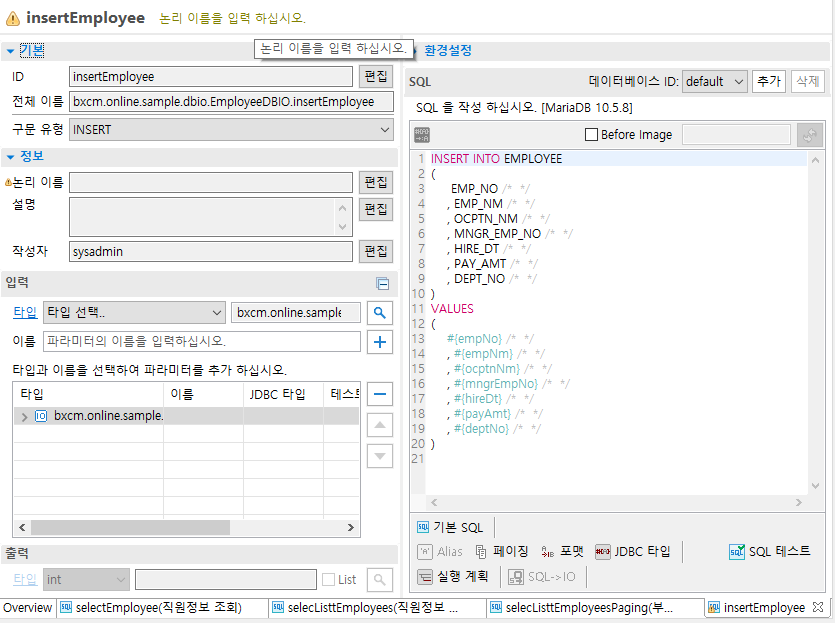Image resolution: width=835 pixels, height=623 pixels.
Task: Click the plus icon to add parameter
Action: (380, 342)
